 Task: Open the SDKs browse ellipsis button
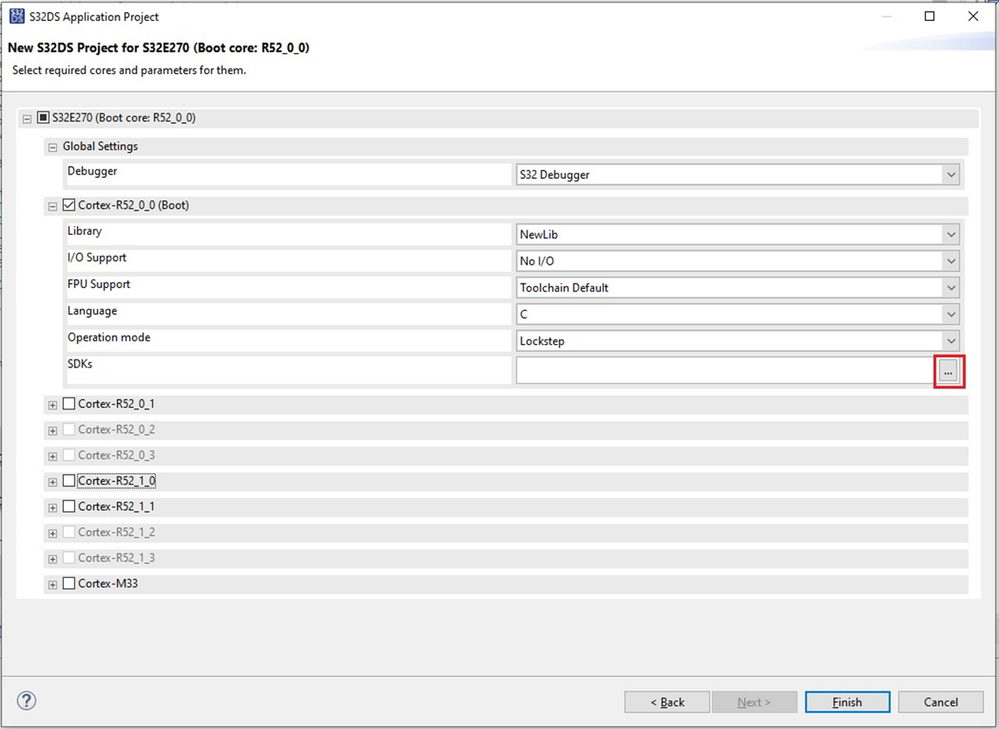949,371
